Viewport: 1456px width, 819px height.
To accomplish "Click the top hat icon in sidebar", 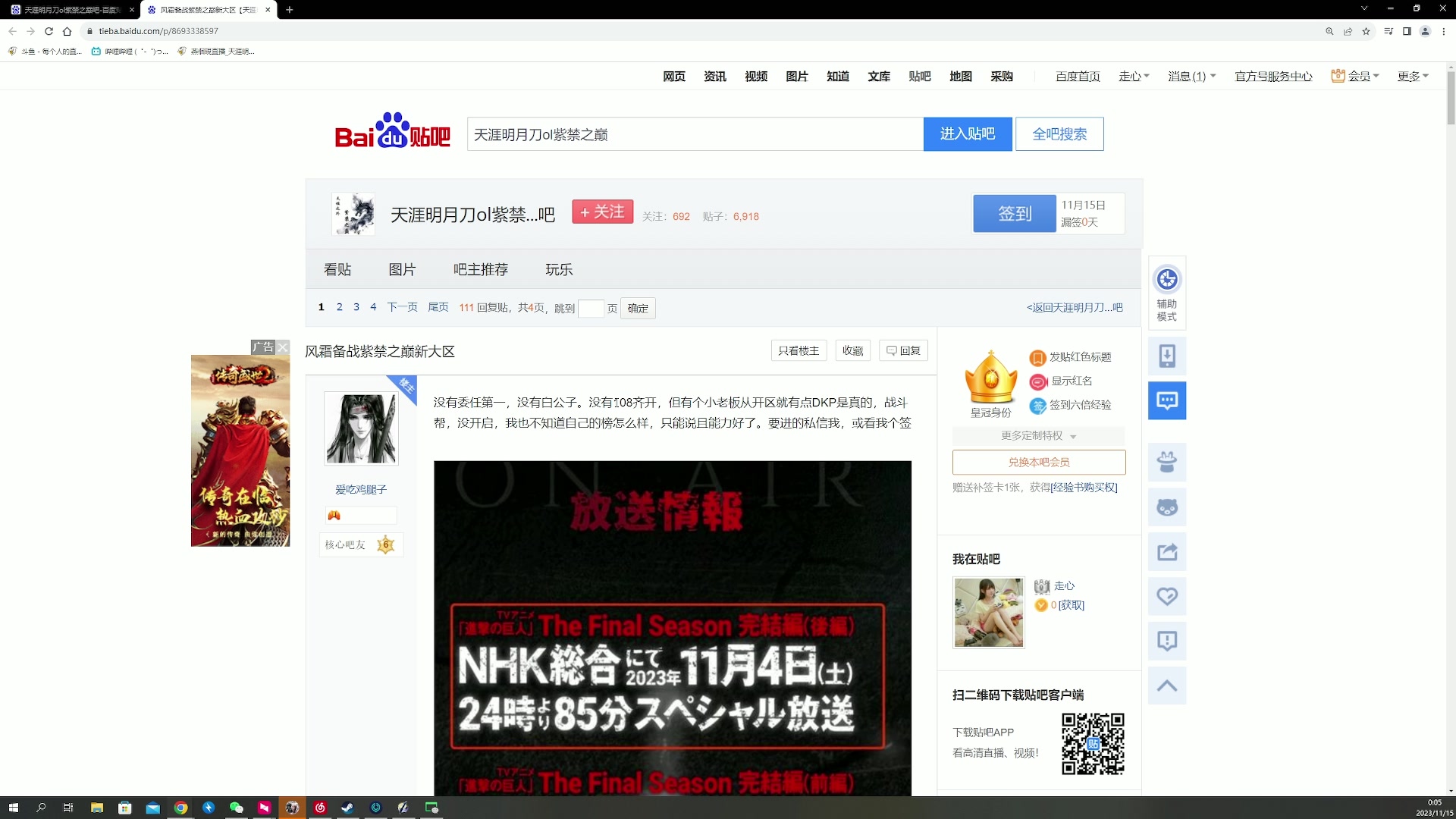I will [1167, 462].
